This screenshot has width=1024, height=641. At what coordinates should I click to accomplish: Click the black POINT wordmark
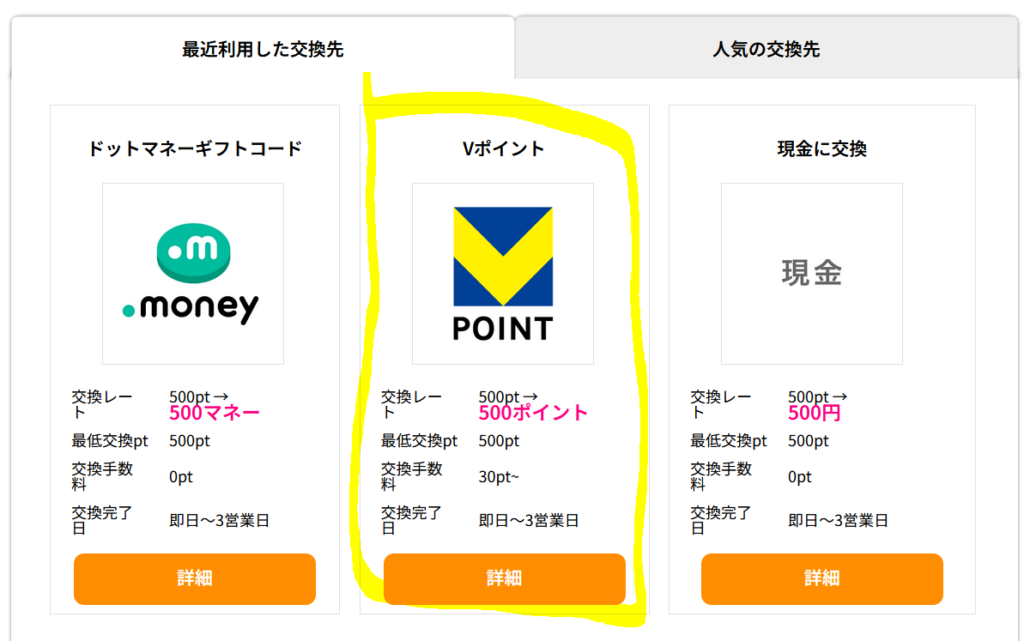503,329
